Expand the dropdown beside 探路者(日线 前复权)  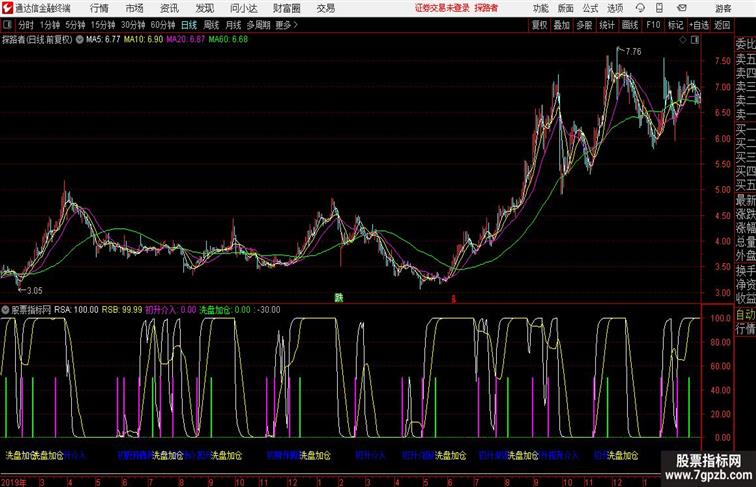click(x=79, y=40)
